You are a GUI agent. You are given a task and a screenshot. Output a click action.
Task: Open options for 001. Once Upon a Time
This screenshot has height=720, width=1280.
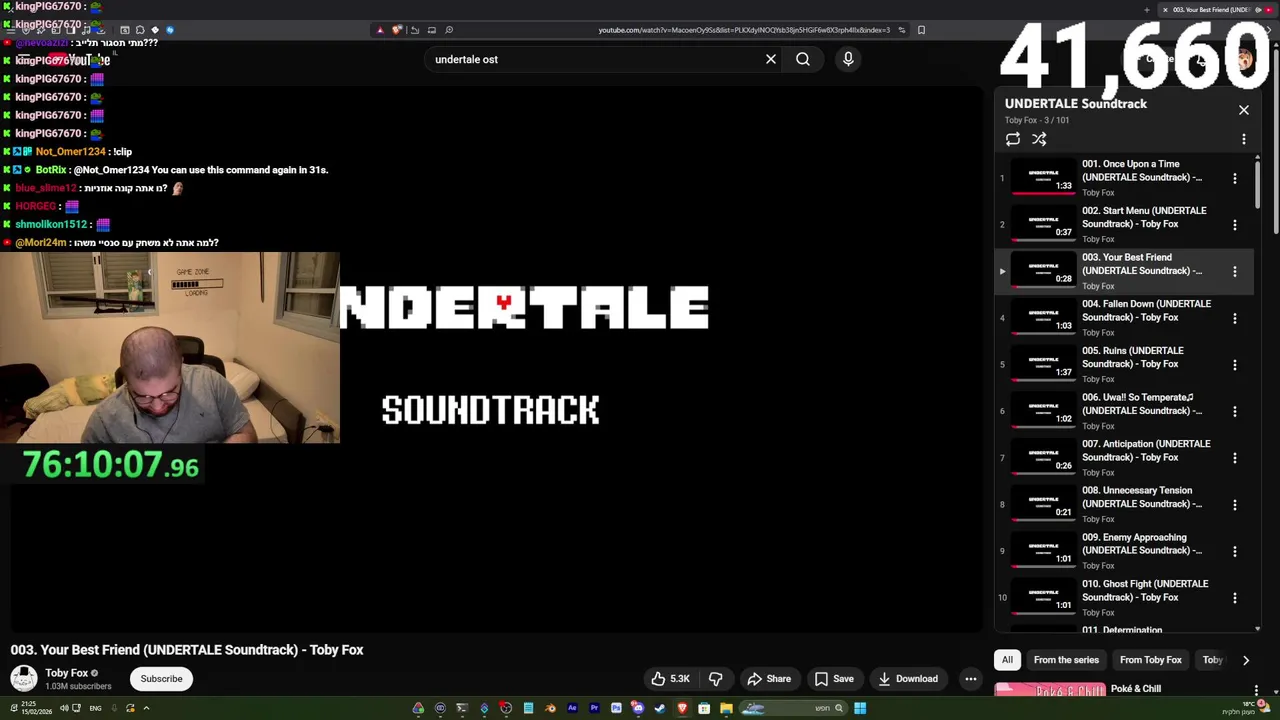1235,178
